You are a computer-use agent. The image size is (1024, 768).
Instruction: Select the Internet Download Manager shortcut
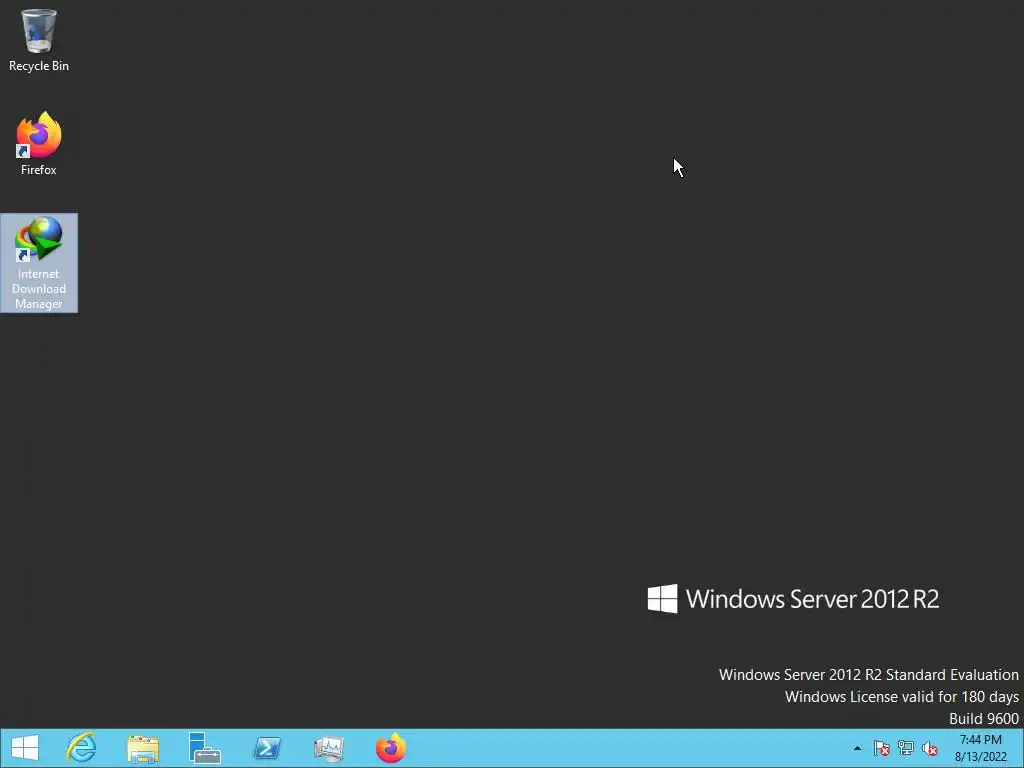tap(39, 263)
